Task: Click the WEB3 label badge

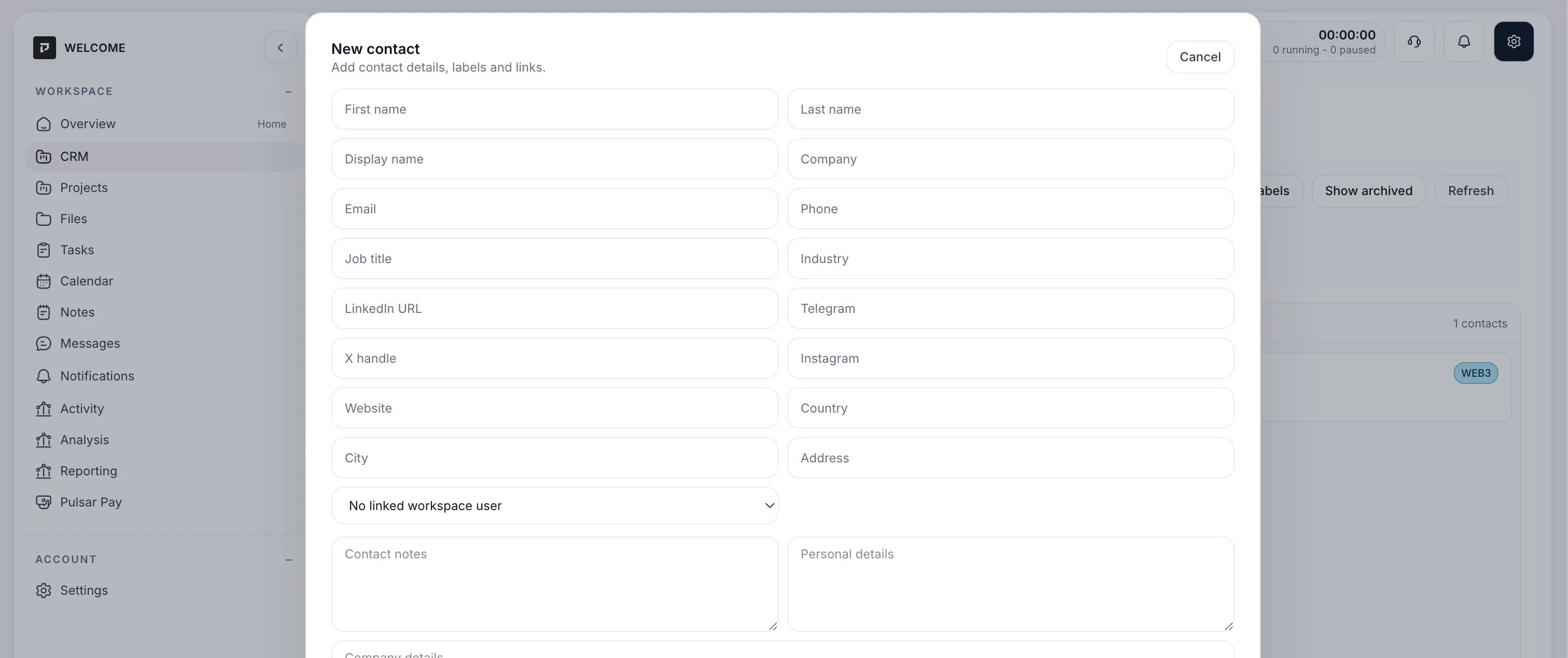Action: tap(1476, 374)
